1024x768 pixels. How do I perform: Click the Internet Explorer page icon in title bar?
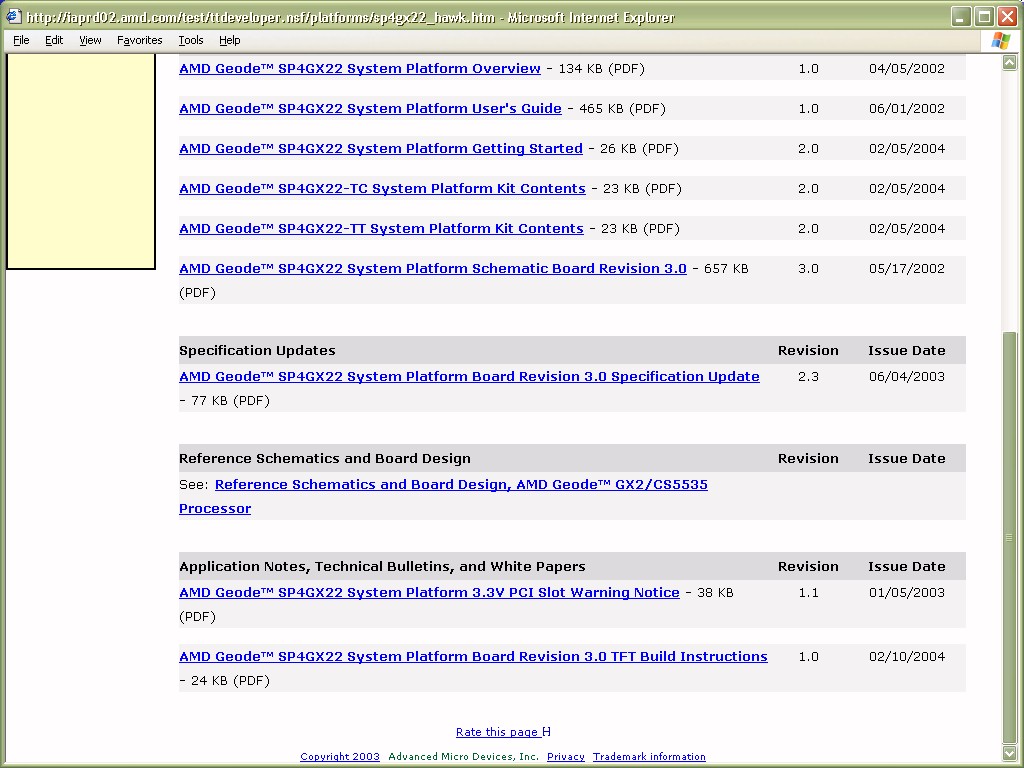tap(13, 17)
